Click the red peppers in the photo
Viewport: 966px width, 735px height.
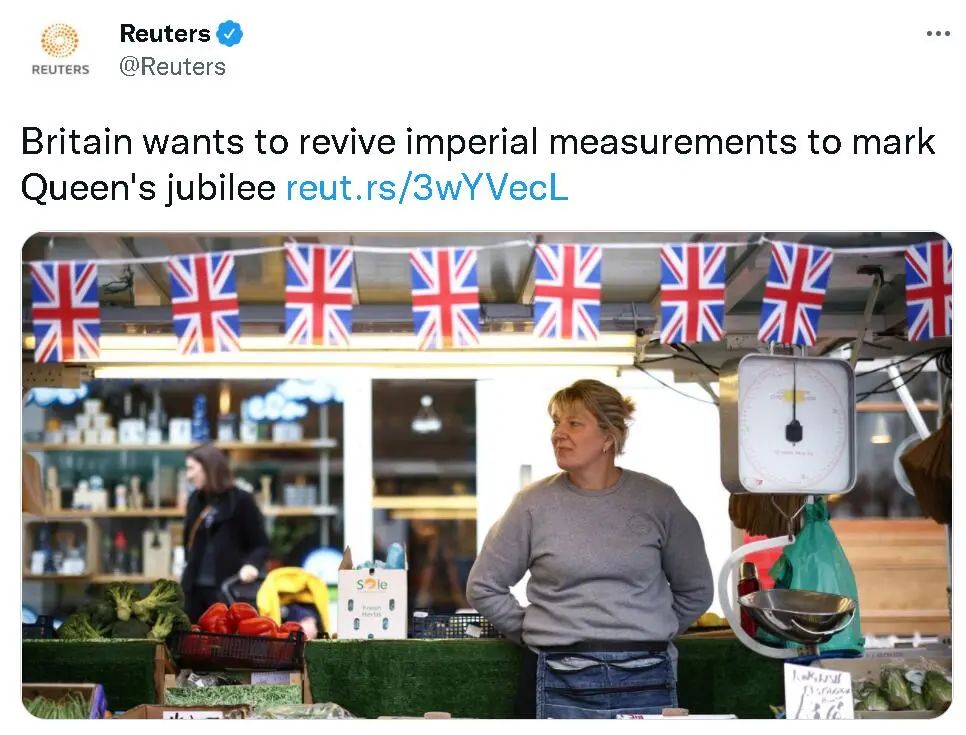click(x=244, y=620)
